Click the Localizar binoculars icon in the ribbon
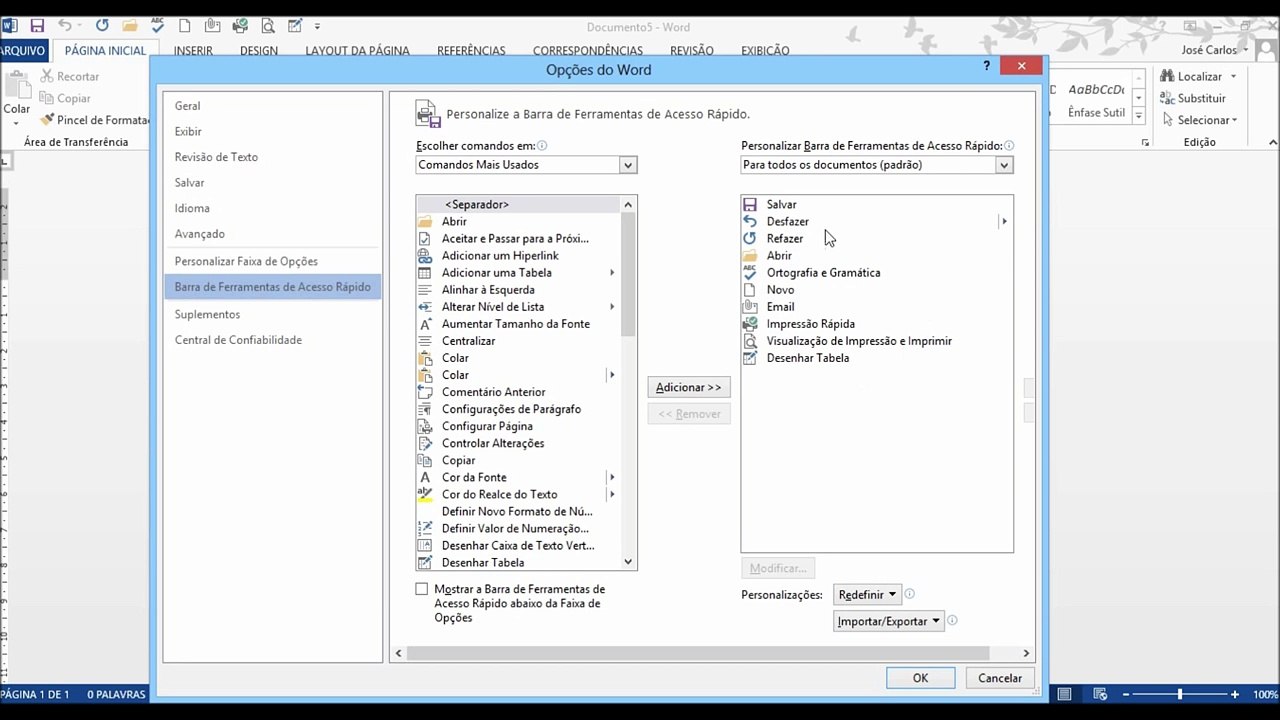This screenshot has height=720, width=1280. point(1167,76)
